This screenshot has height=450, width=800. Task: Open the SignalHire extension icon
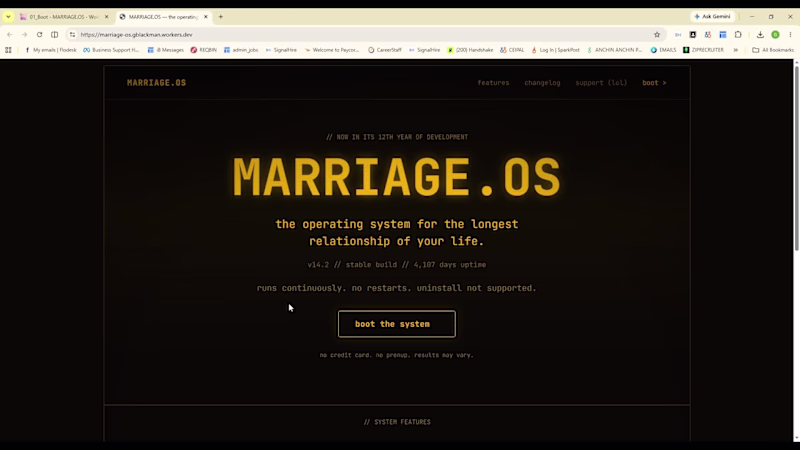pyautogui.click(x=678, y=35)
